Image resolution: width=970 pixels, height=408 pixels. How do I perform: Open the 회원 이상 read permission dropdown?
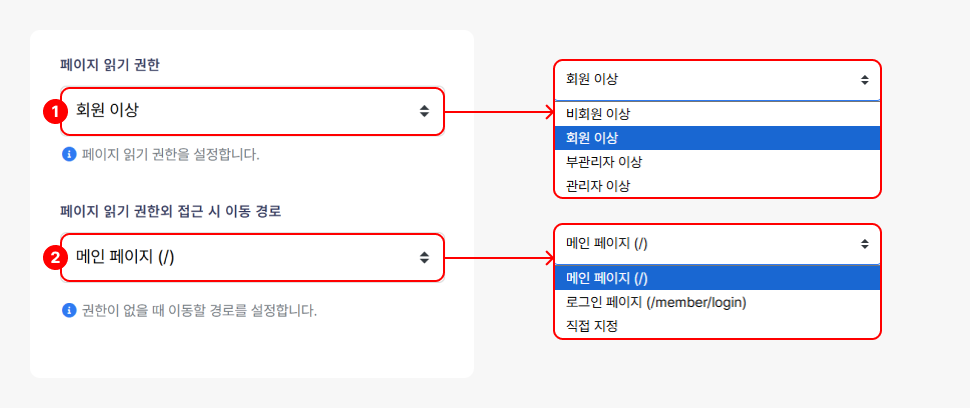click(250, 111)
